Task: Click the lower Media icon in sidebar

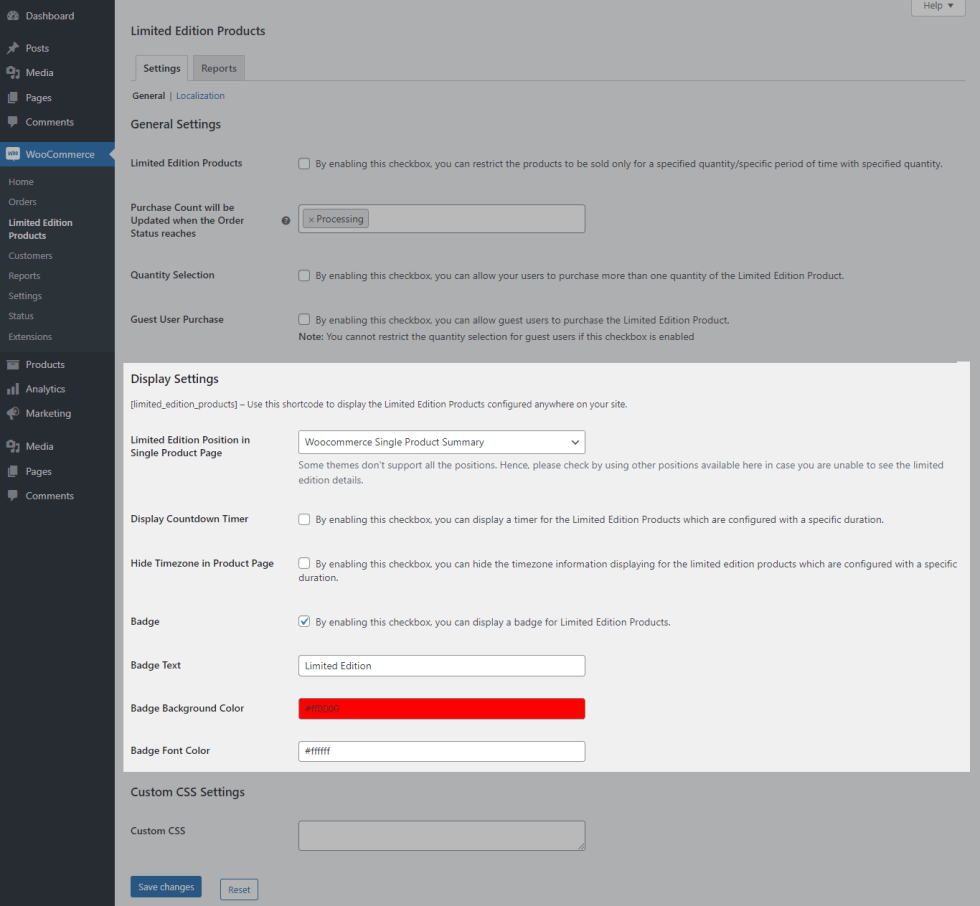Action: click(x=12, y=446)
